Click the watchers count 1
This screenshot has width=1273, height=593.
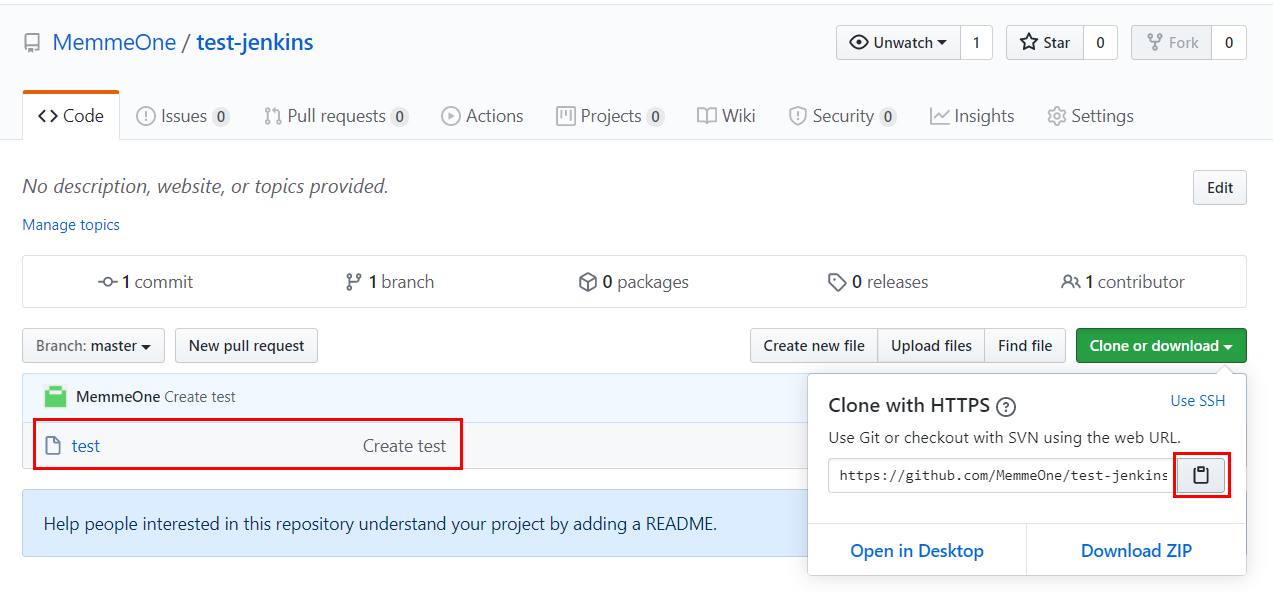pyautogui.click(x=976, y=43)
